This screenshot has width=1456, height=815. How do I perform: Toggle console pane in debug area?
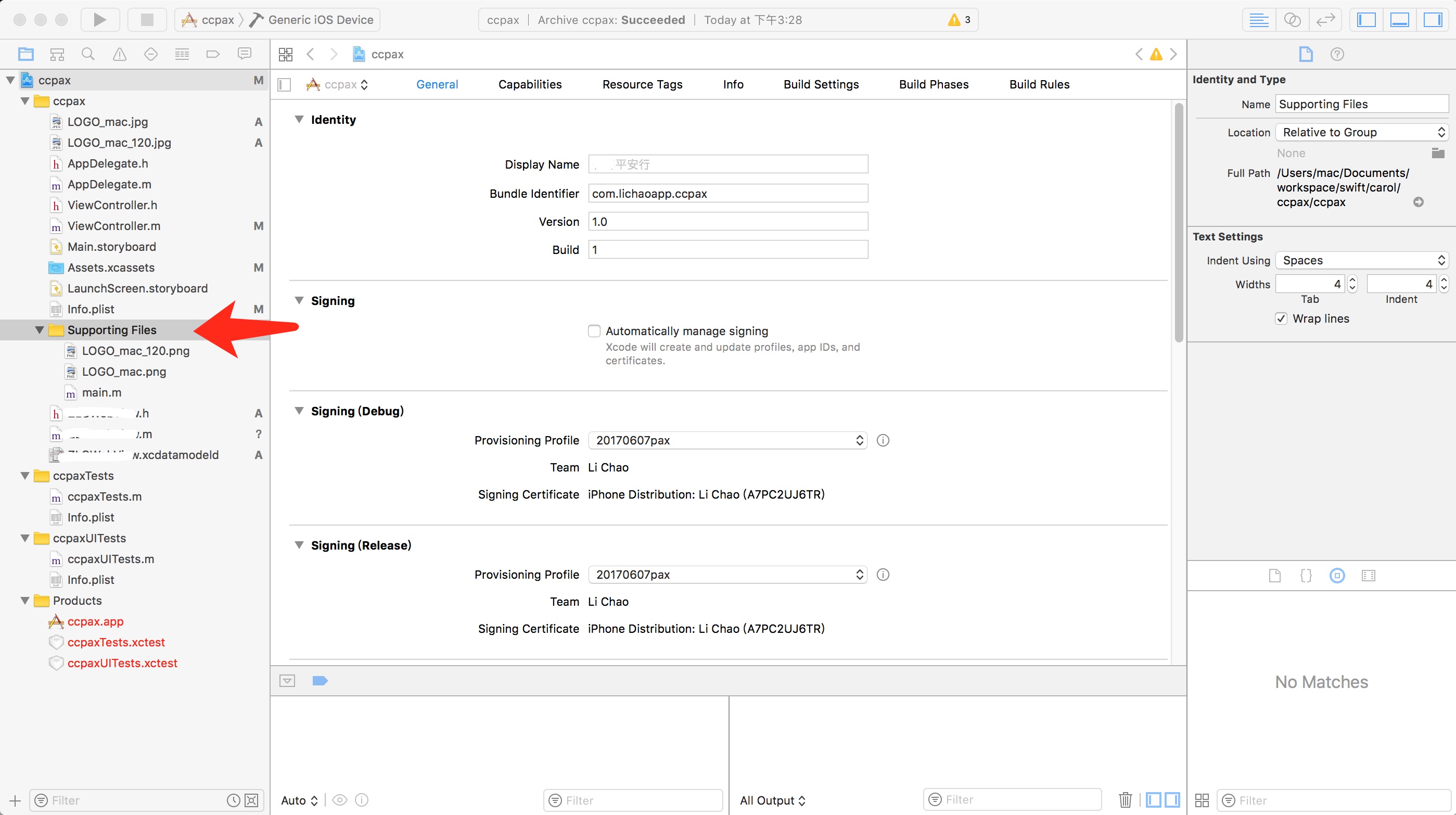(x=1172, y=800)
